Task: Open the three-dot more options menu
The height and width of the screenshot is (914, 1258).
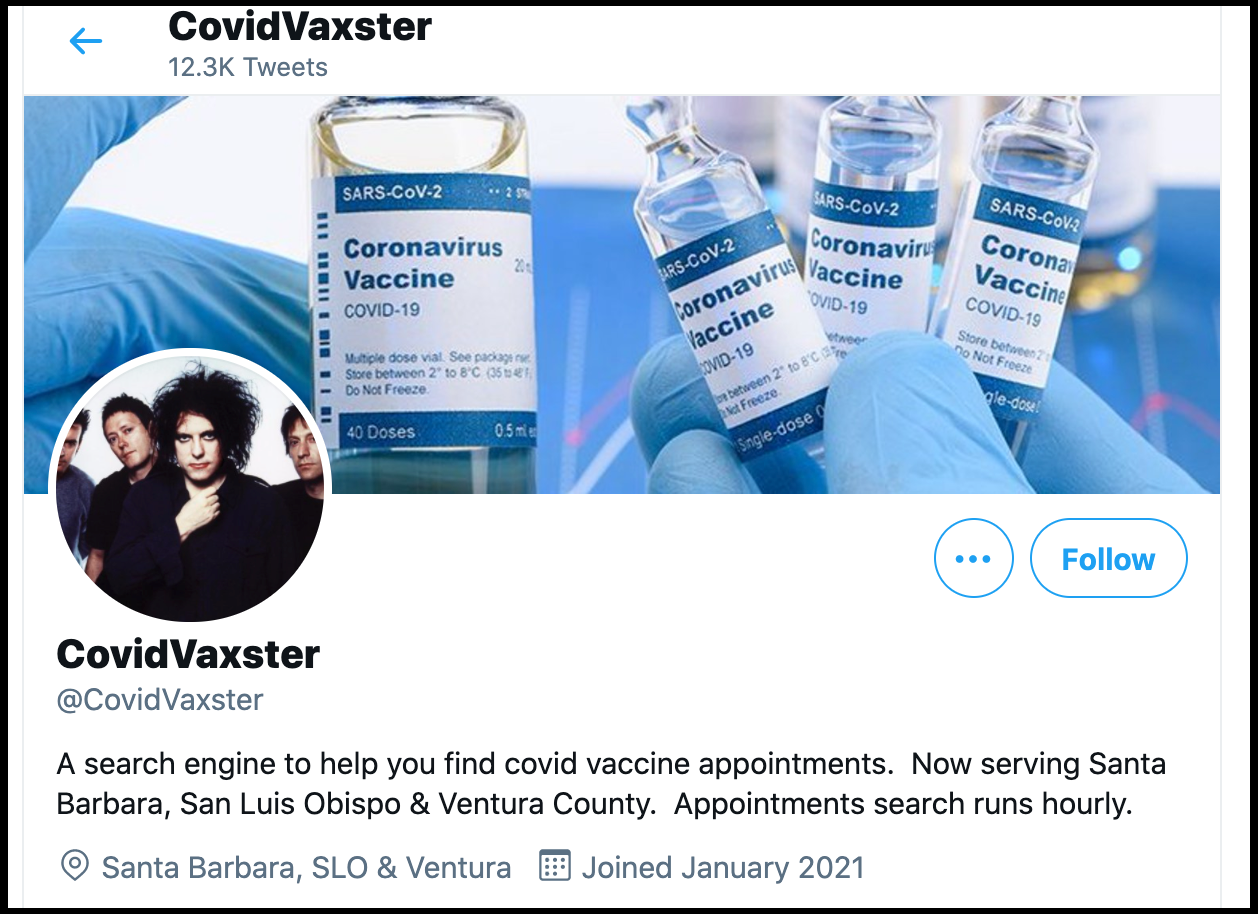Action: 973,558
